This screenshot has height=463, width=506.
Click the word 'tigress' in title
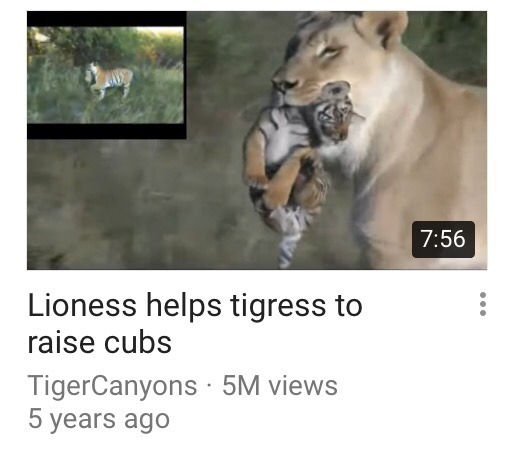(x=278, y=307)
